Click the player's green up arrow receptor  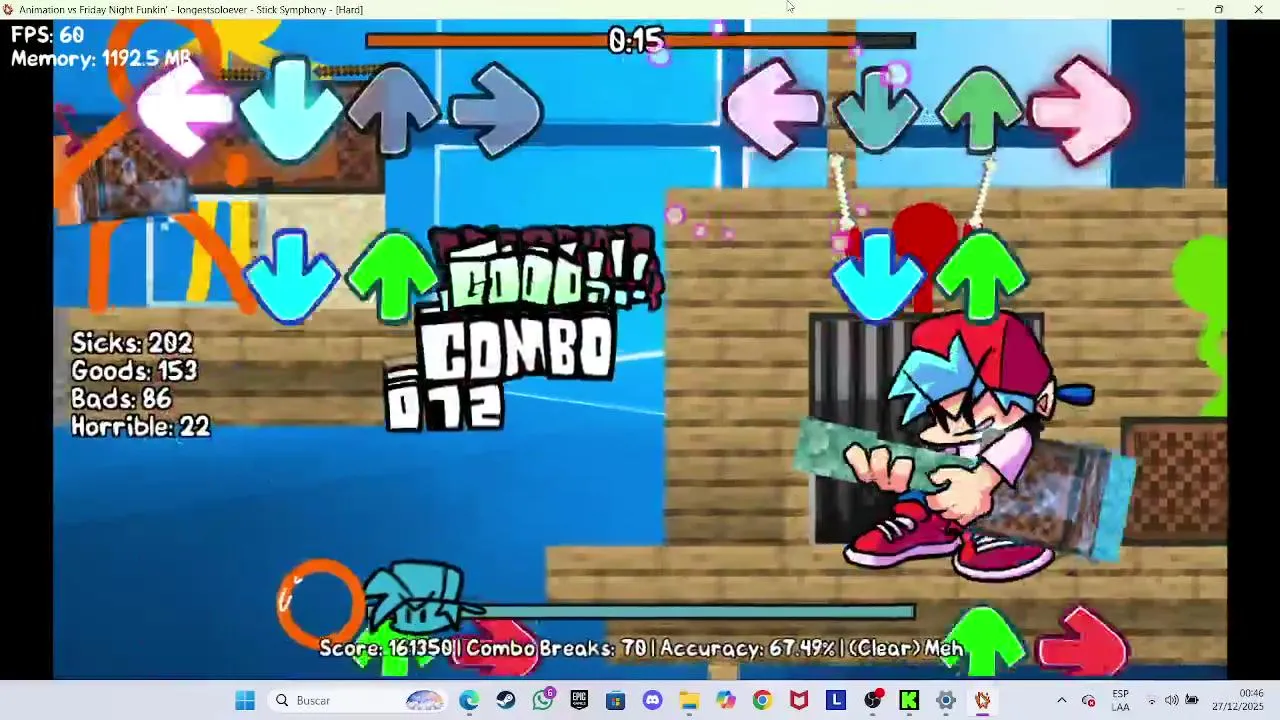coord(980,108)
